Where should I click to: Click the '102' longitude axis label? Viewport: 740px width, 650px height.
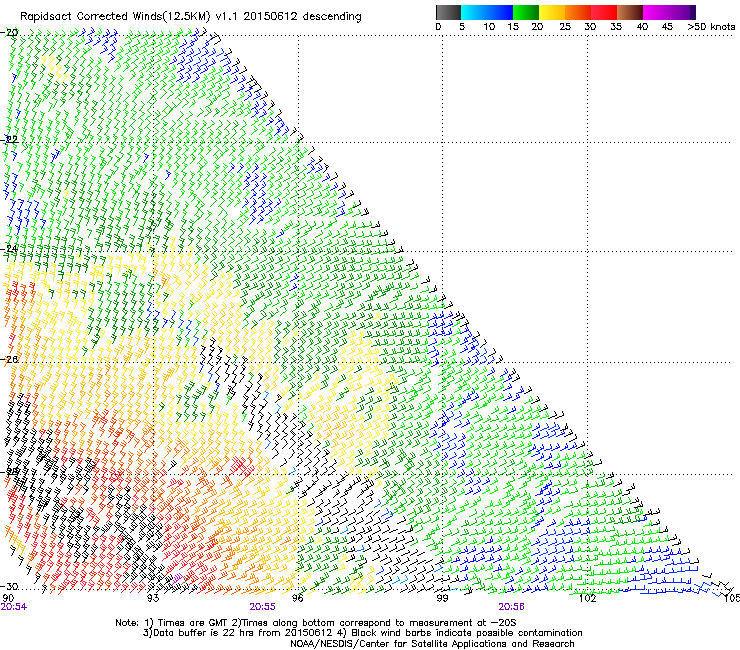[587, 598]
